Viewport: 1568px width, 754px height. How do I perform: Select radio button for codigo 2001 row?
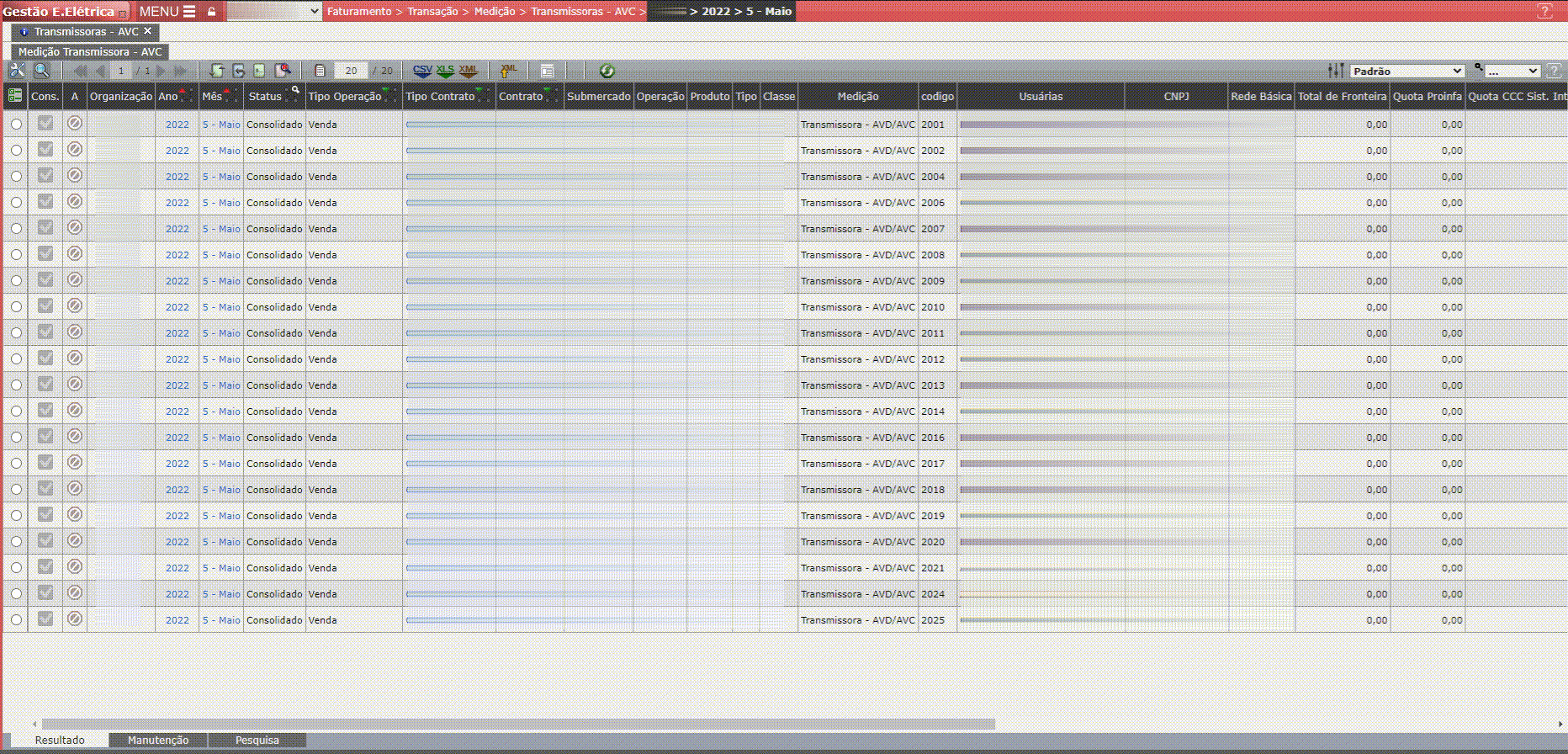coord(16,125)
